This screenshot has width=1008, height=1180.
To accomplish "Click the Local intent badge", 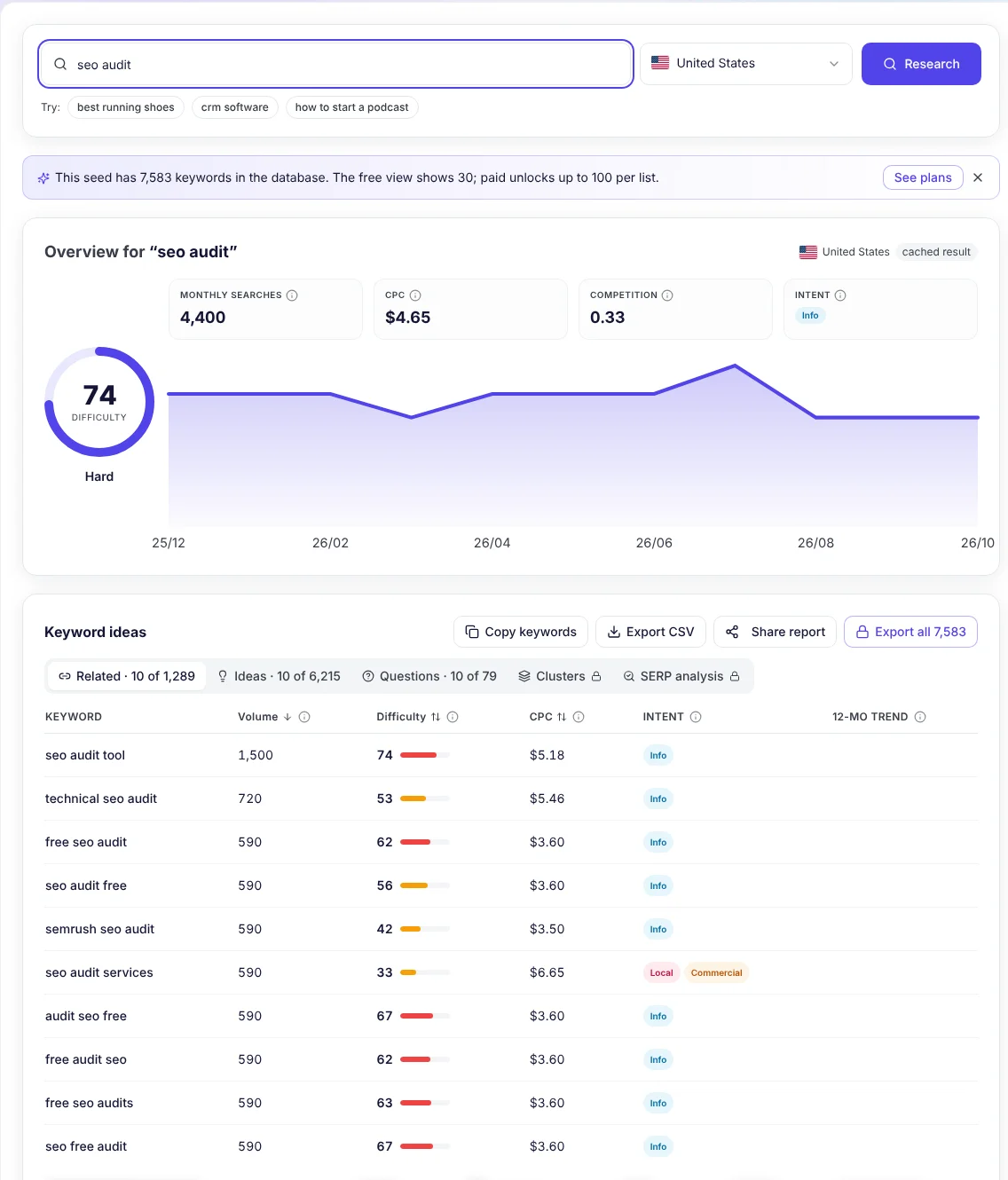I will coord(661,972).
